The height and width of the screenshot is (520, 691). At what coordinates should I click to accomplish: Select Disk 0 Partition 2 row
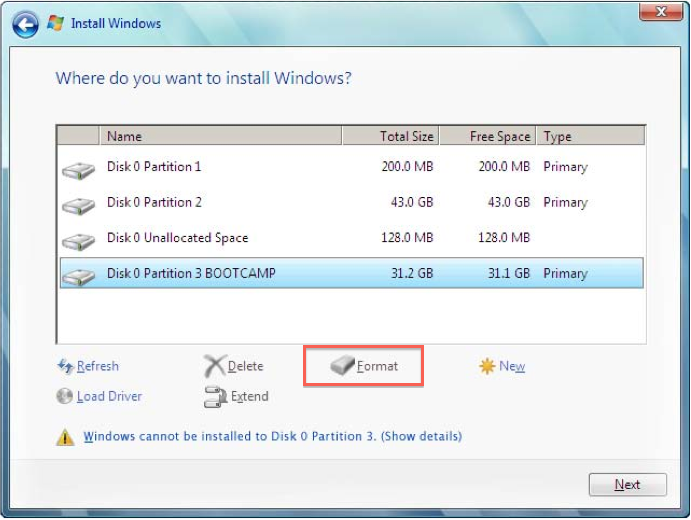351,202
